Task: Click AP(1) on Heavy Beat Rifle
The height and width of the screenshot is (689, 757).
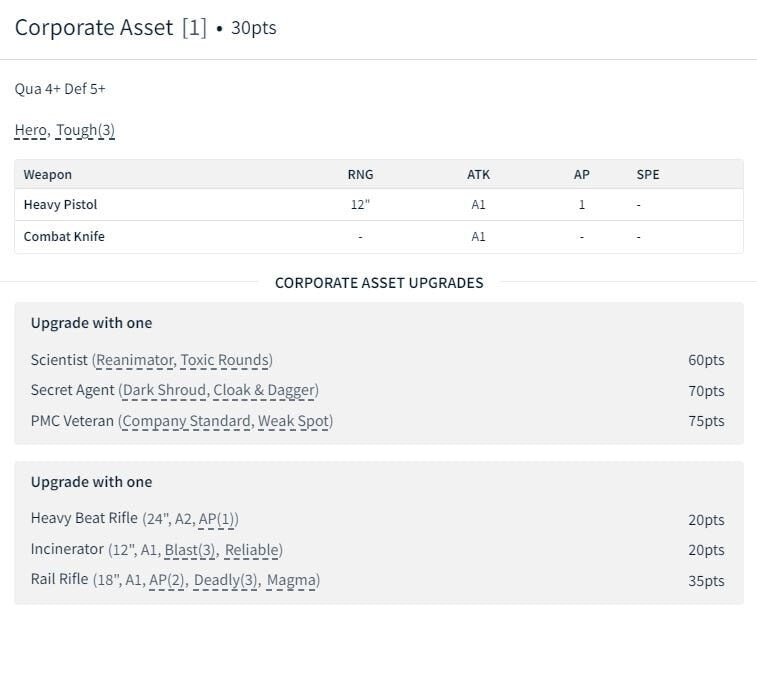Action: point(217,519)
